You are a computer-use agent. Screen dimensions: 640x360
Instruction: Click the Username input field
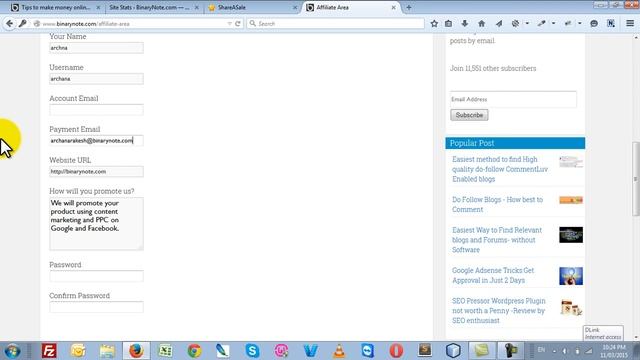click(96, 79)
